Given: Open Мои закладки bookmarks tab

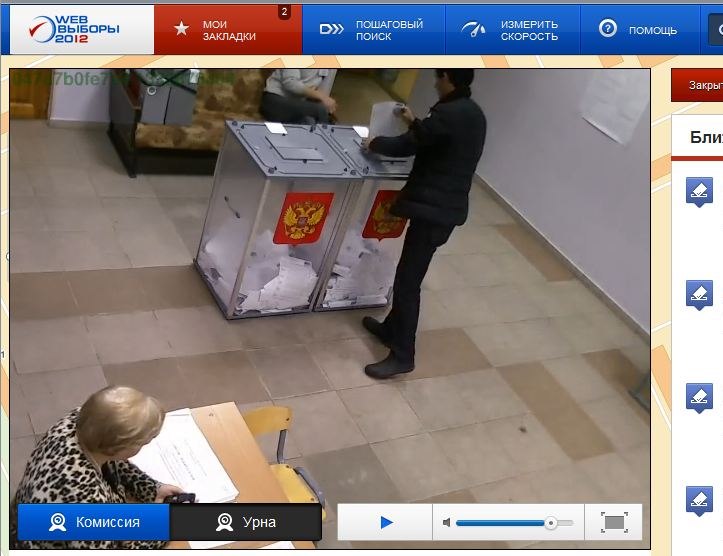Looking at the screenshot, I should pos(228,29).
